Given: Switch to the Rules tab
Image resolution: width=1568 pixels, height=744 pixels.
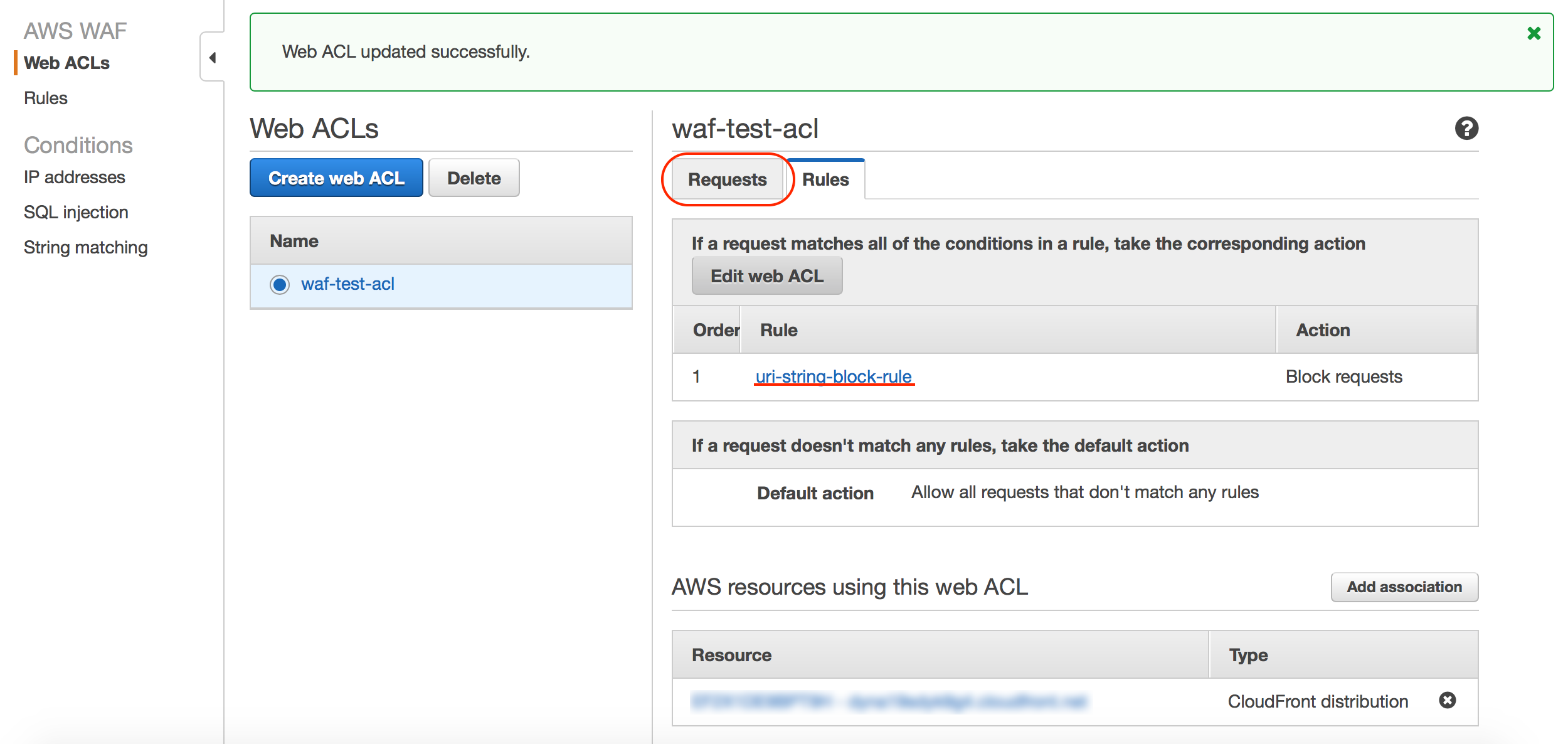Looking at the screenshot, I should pyautogui.click(x=825, y=179).
